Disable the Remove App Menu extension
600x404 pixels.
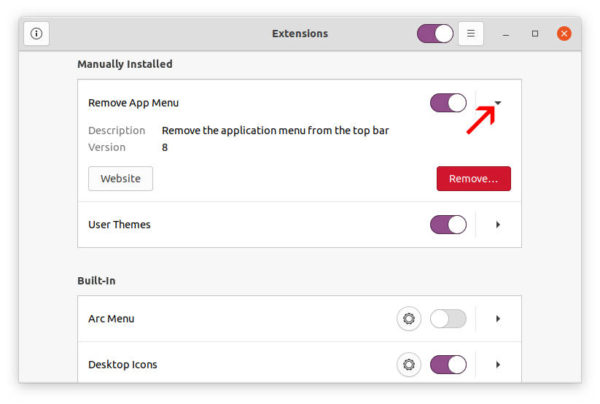click(x=448, y=103)
